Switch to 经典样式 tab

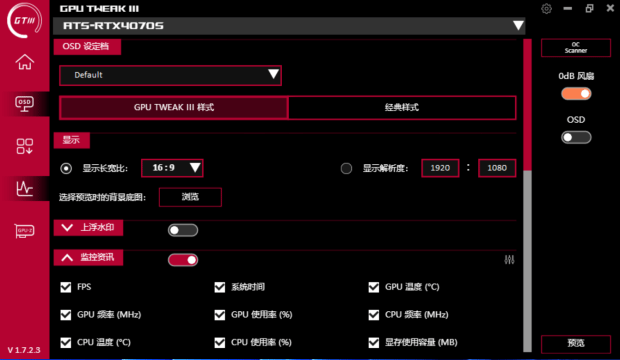(402, 107)
